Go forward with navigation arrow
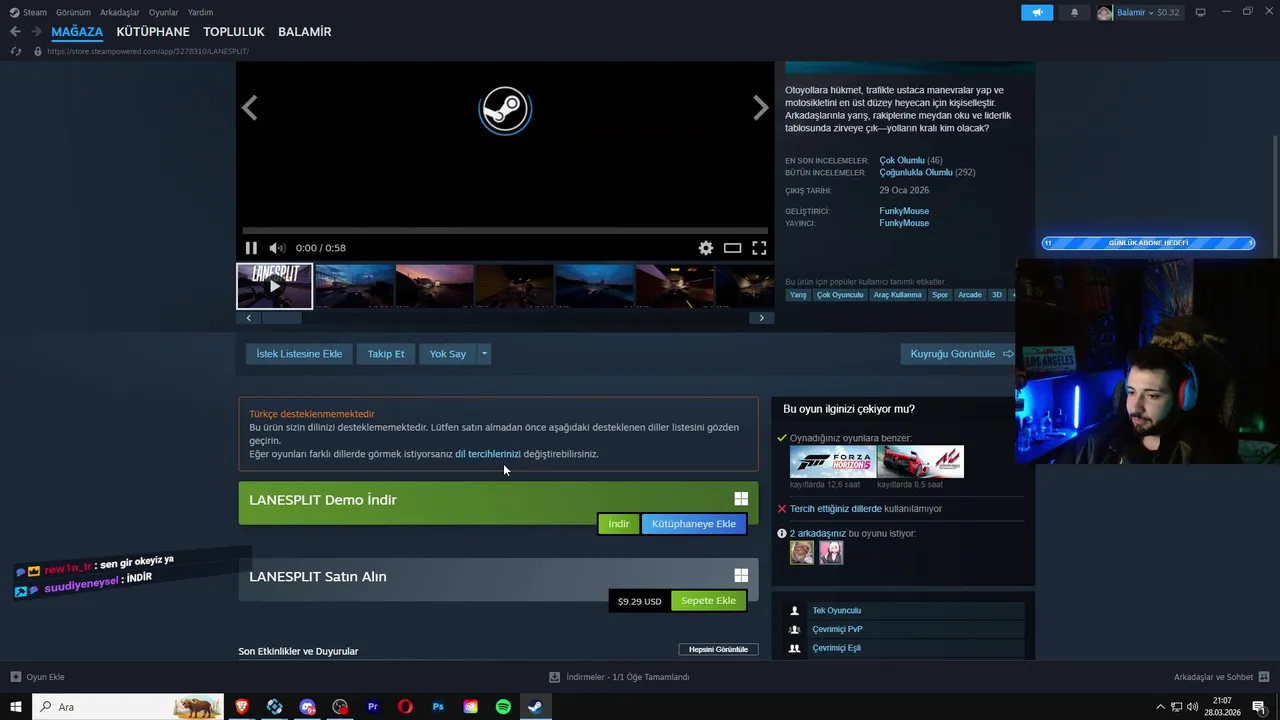 pos(36,32)
